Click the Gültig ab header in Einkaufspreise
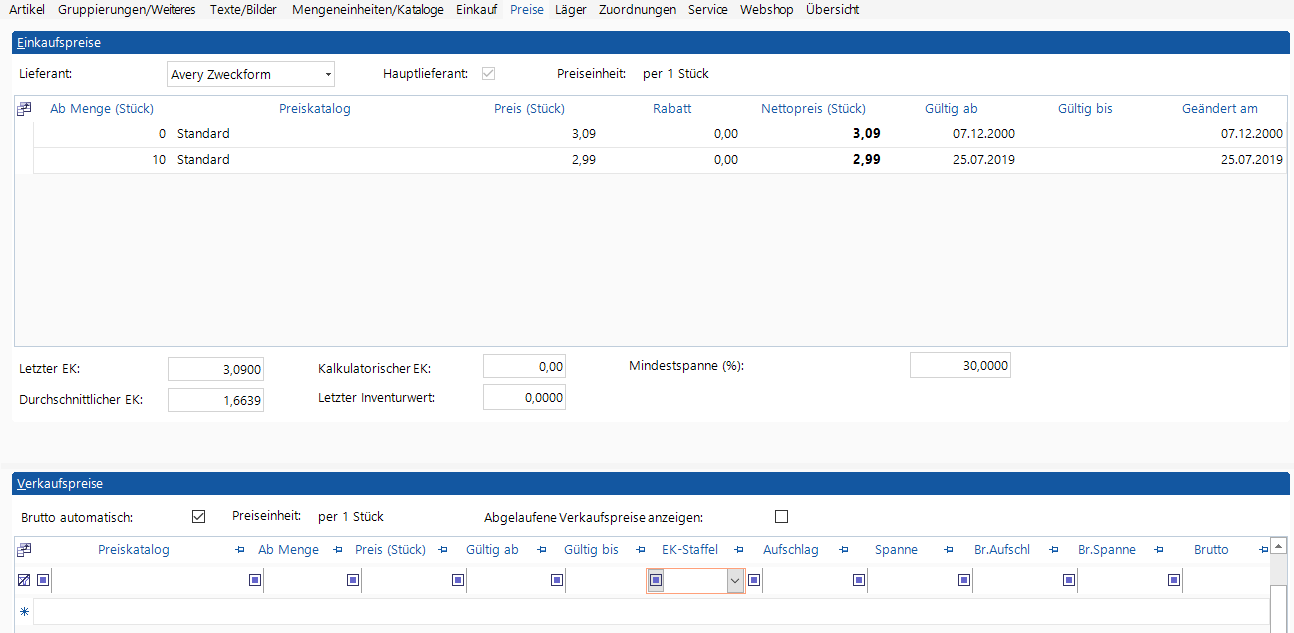This screenshot has width=1294, height=633. coord(951,109)
